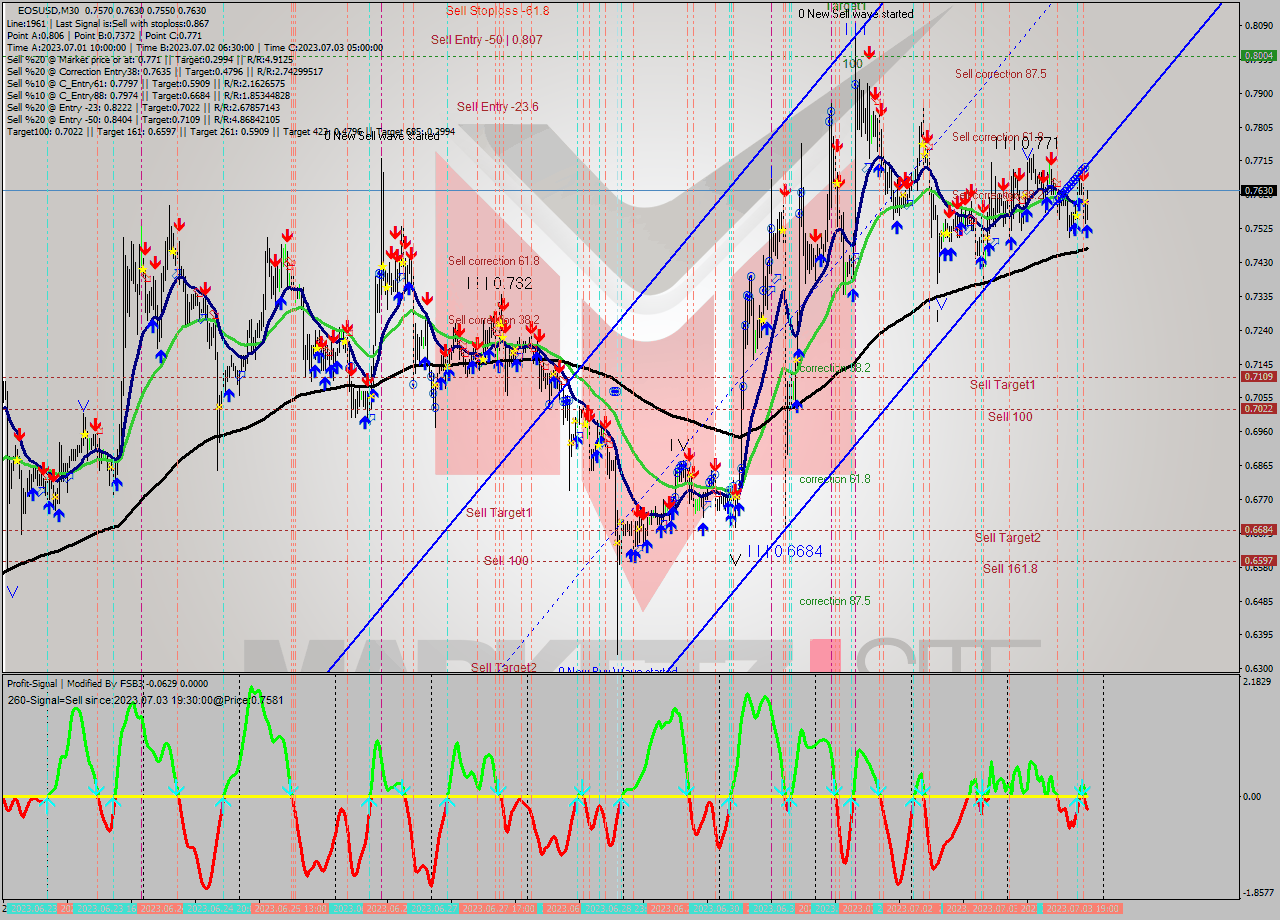The width and height of the screenshot is (1280, 920).
Task: Click the 0.6485 price axis value
Action: [x=1259, y=600]
